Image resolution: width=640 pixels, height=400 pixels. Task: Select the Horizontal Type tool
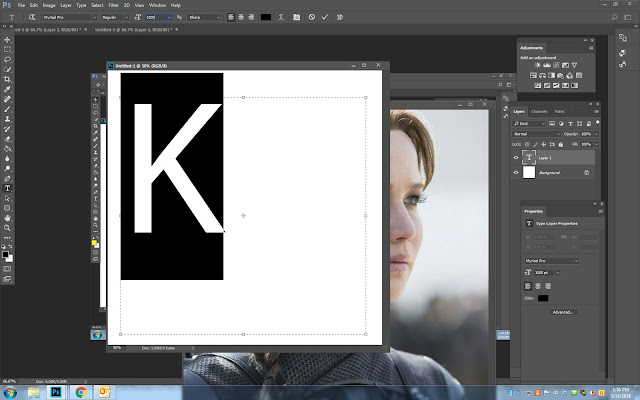coord(8,187)
